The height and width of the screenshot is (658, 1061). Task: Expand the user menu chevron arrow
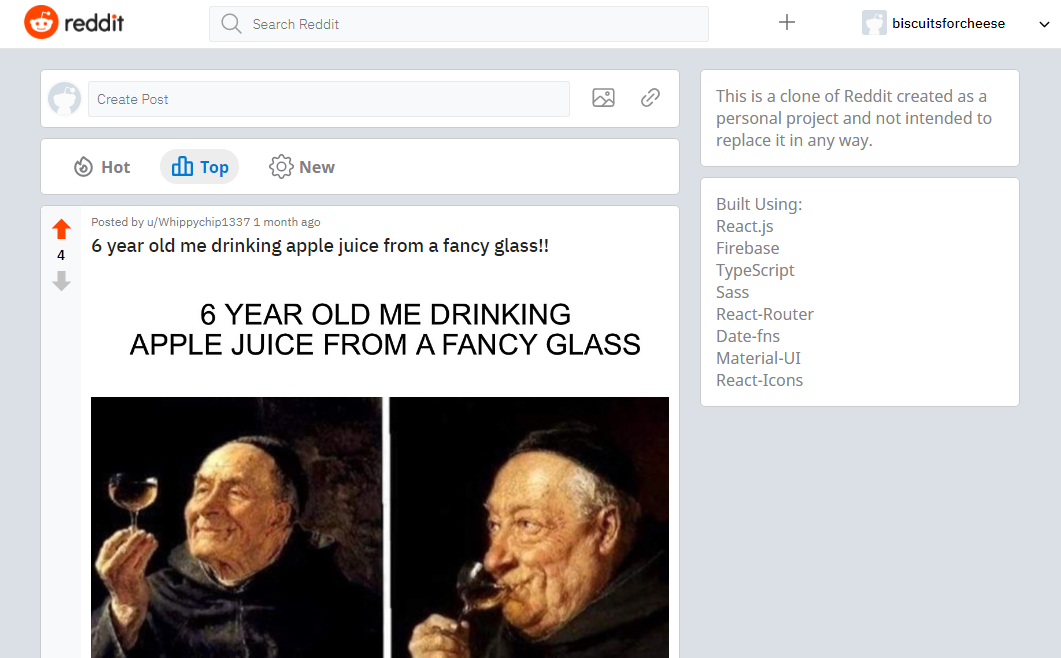(x=1044, y=24)
